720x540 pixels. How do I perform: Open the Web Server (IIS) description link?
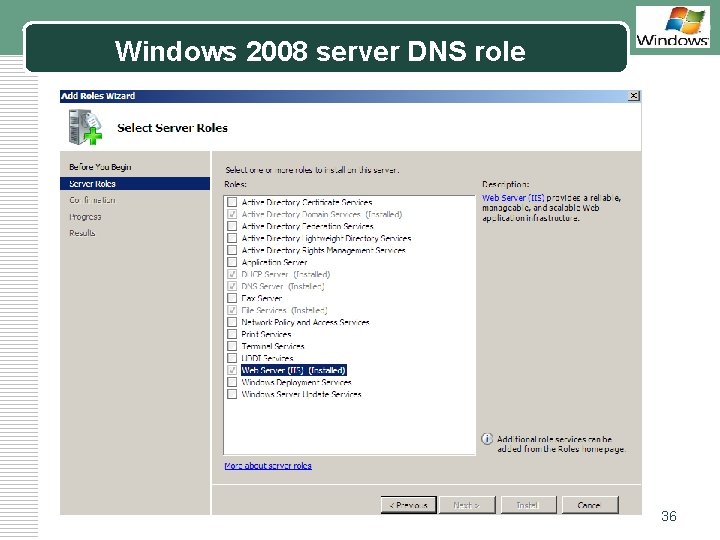coord(513,198)
